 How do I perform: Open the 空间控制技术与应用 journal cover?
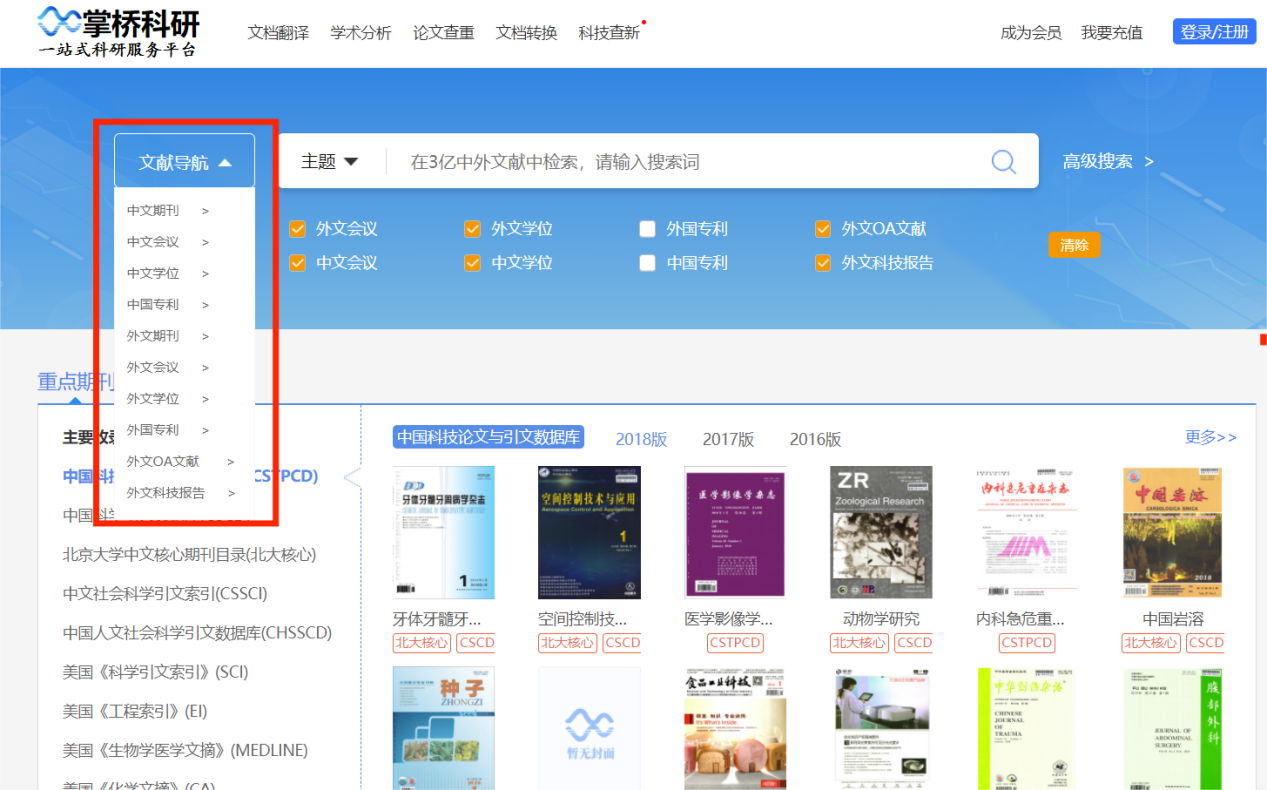(589, 533)
